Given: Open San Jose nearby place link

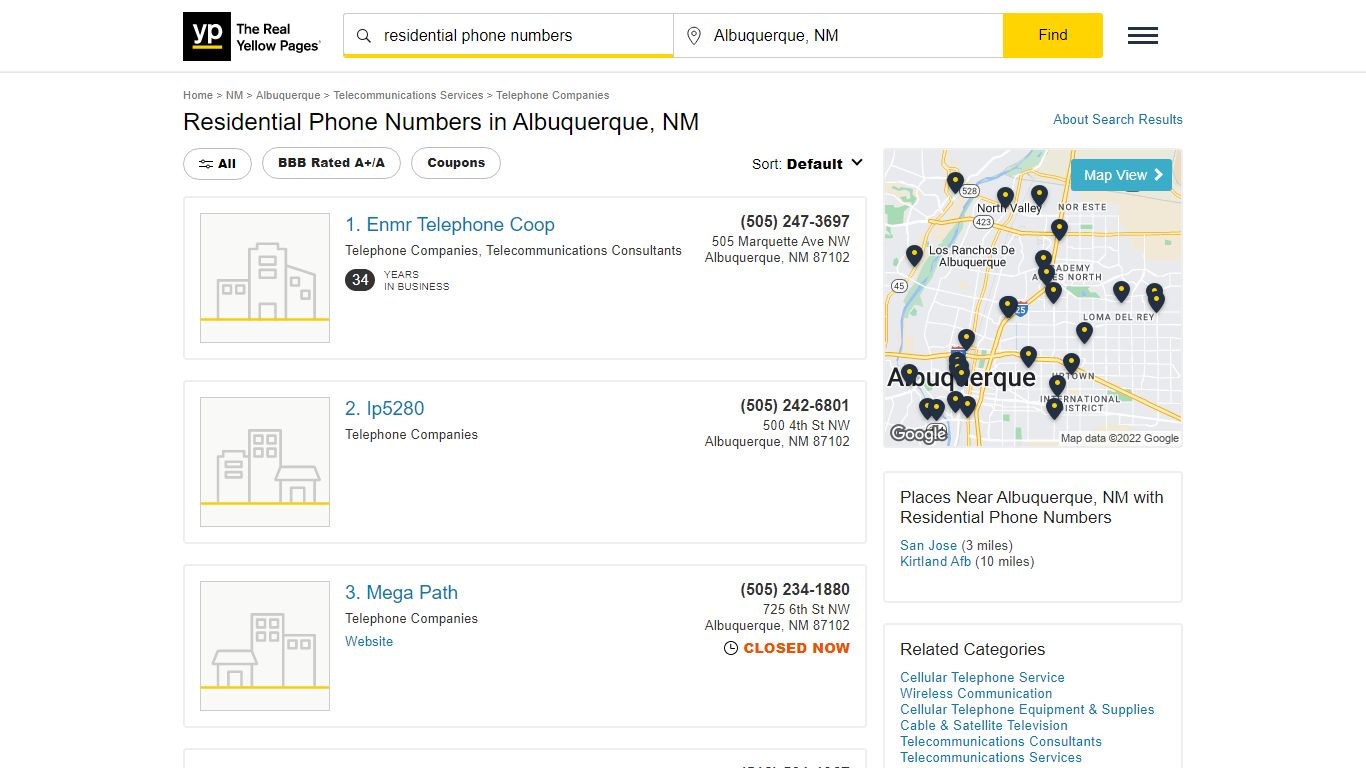Looking at the screenshot, I should [x=928, y=545].
